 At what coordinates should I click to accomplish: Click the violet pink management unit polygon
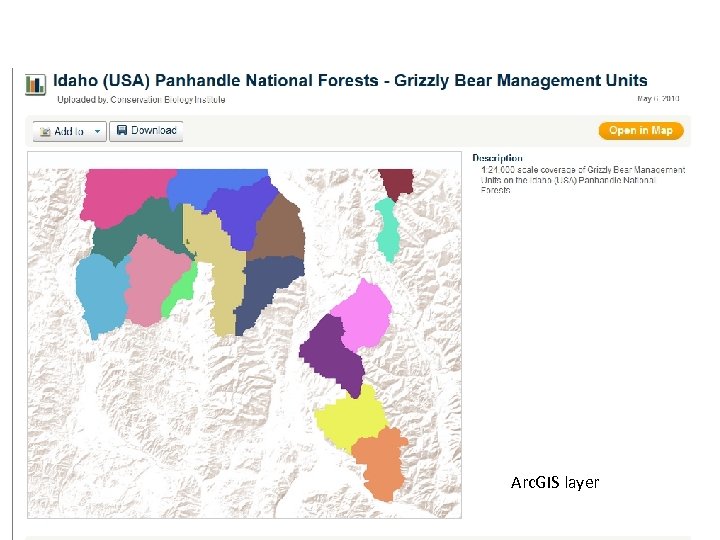click(x=365, y=315)
